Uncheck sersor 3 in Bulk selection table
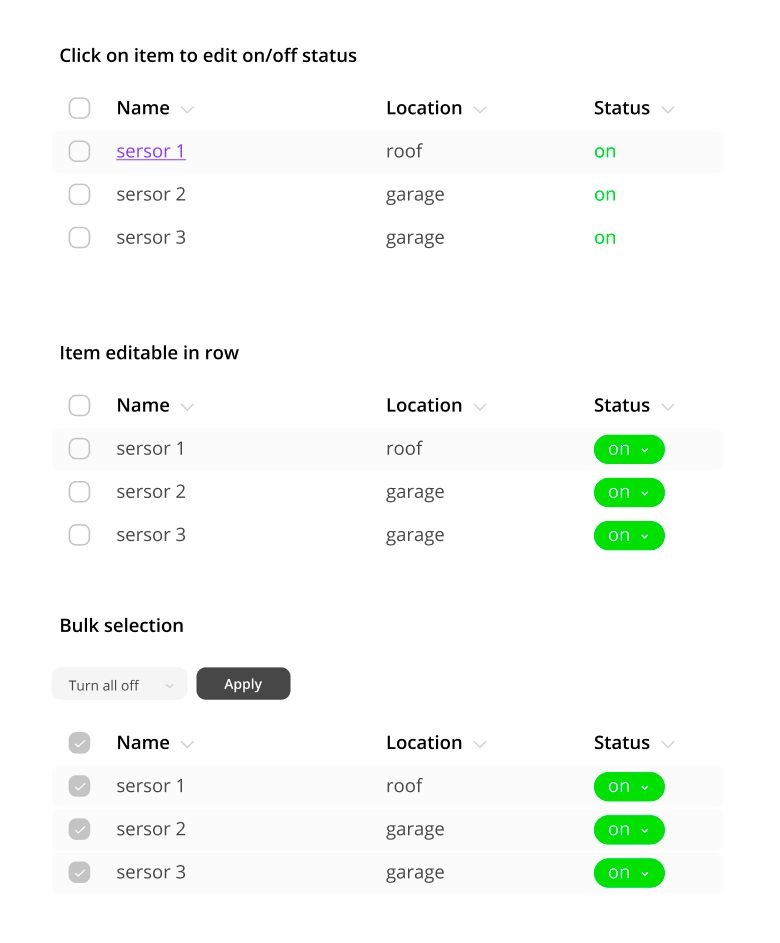The width and height of the screenshot is (780, 943). pyautogui.click(x=79, y=873)
